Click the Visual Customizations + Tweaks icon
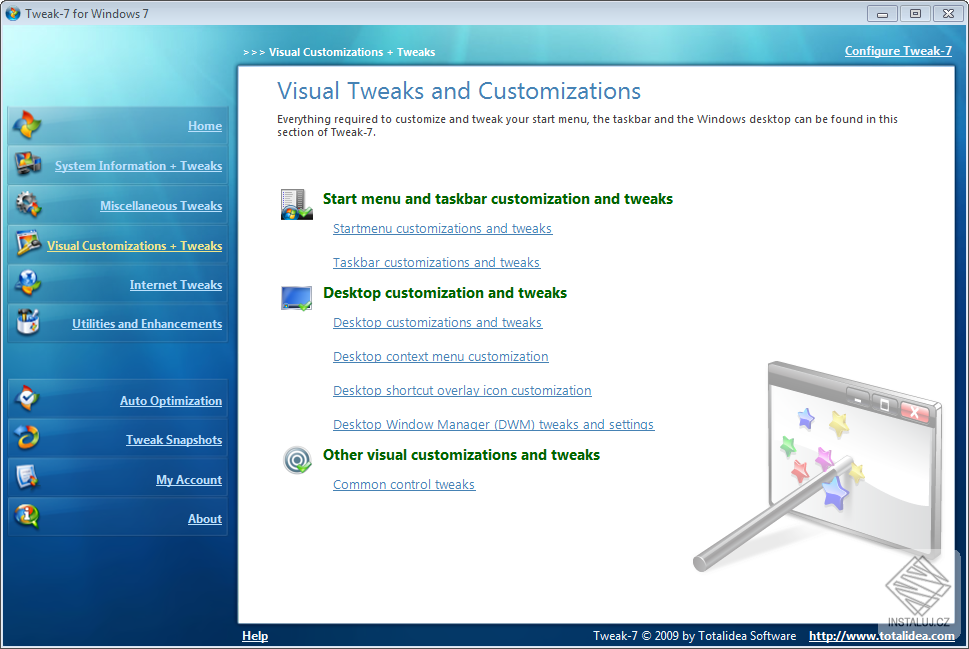Viewport: 969px width, 649px height. (x=28, y=244)
